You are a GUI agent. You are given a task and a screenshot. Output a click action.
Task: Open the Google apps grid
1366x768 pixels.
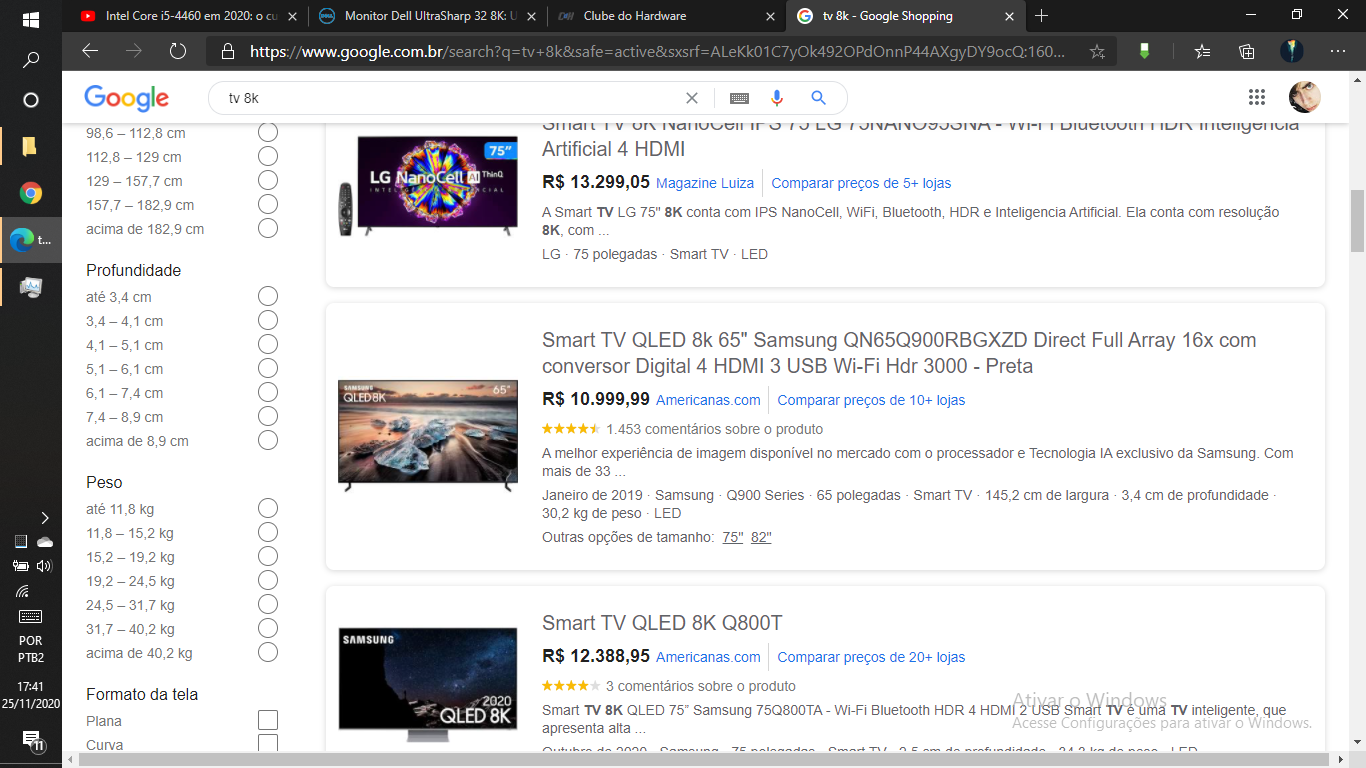pyautogui.click(x=1257, y=97)
